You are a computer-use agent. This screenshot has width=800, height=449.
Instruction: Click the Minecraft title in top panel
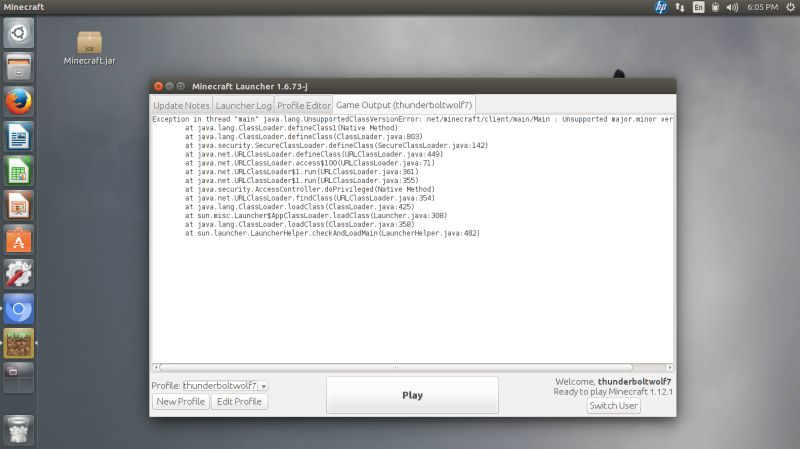[23, 7]
